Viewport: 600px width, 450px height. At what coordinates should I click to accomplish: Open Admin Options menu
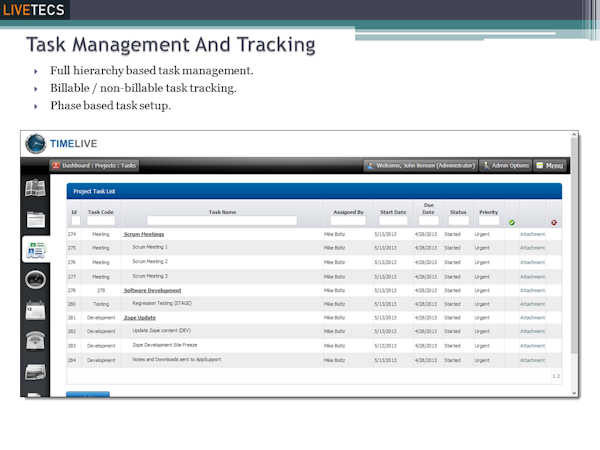click(x=505, y=165)
